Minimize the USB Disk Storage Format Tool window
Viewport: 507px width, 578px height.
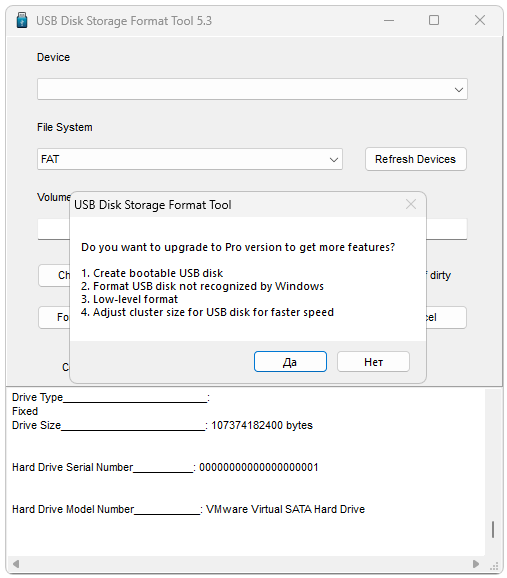click(389, 20)
